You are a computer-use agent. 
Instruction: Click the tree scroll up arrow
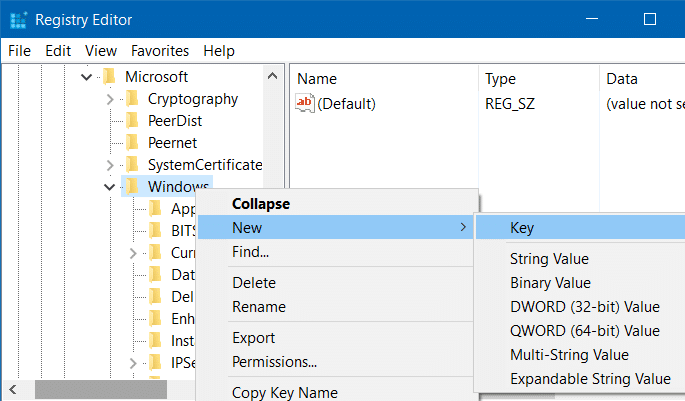(x=273, y=76)
